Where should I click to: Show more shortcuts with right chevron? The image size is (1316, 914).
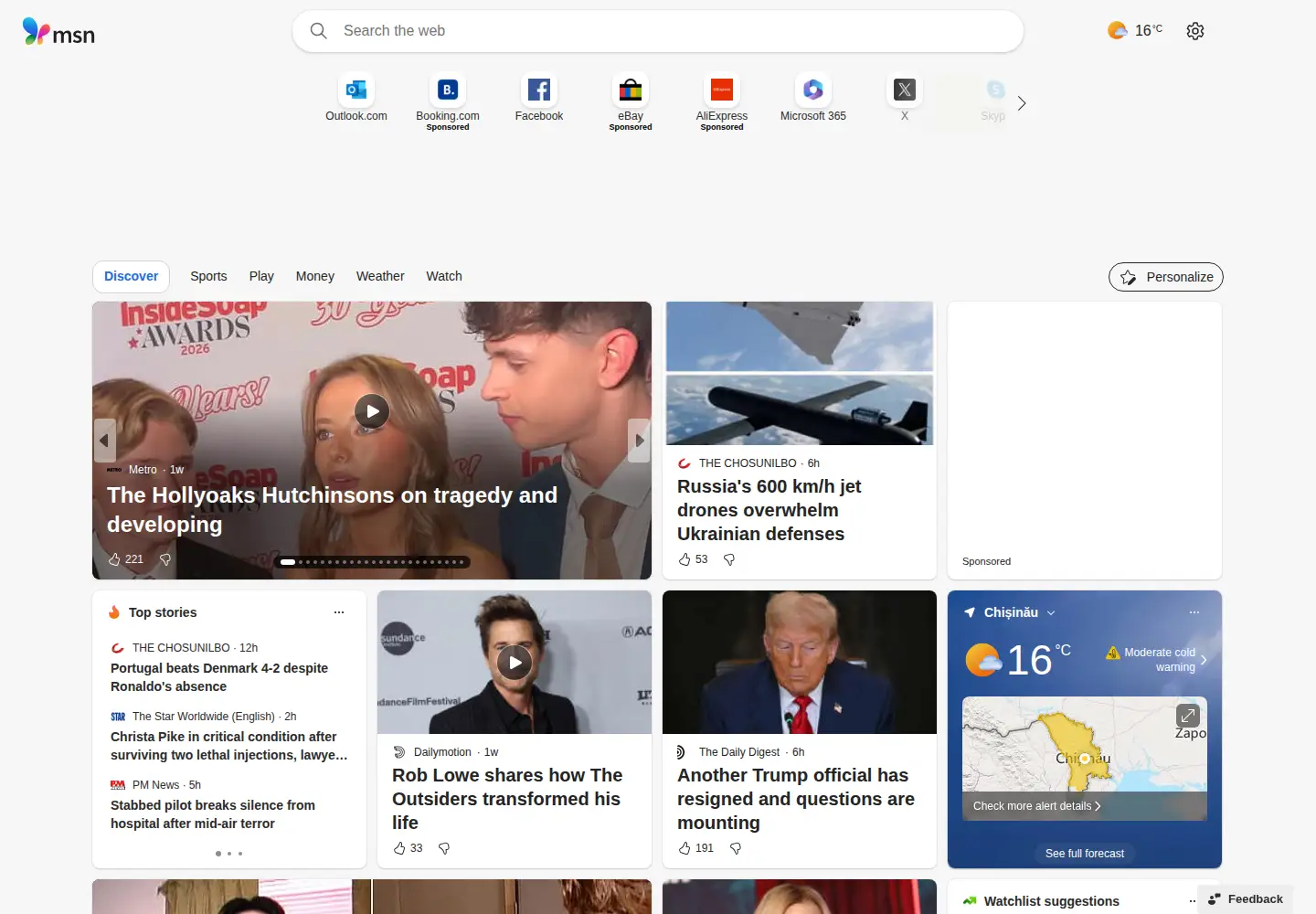click(1022, 103)
